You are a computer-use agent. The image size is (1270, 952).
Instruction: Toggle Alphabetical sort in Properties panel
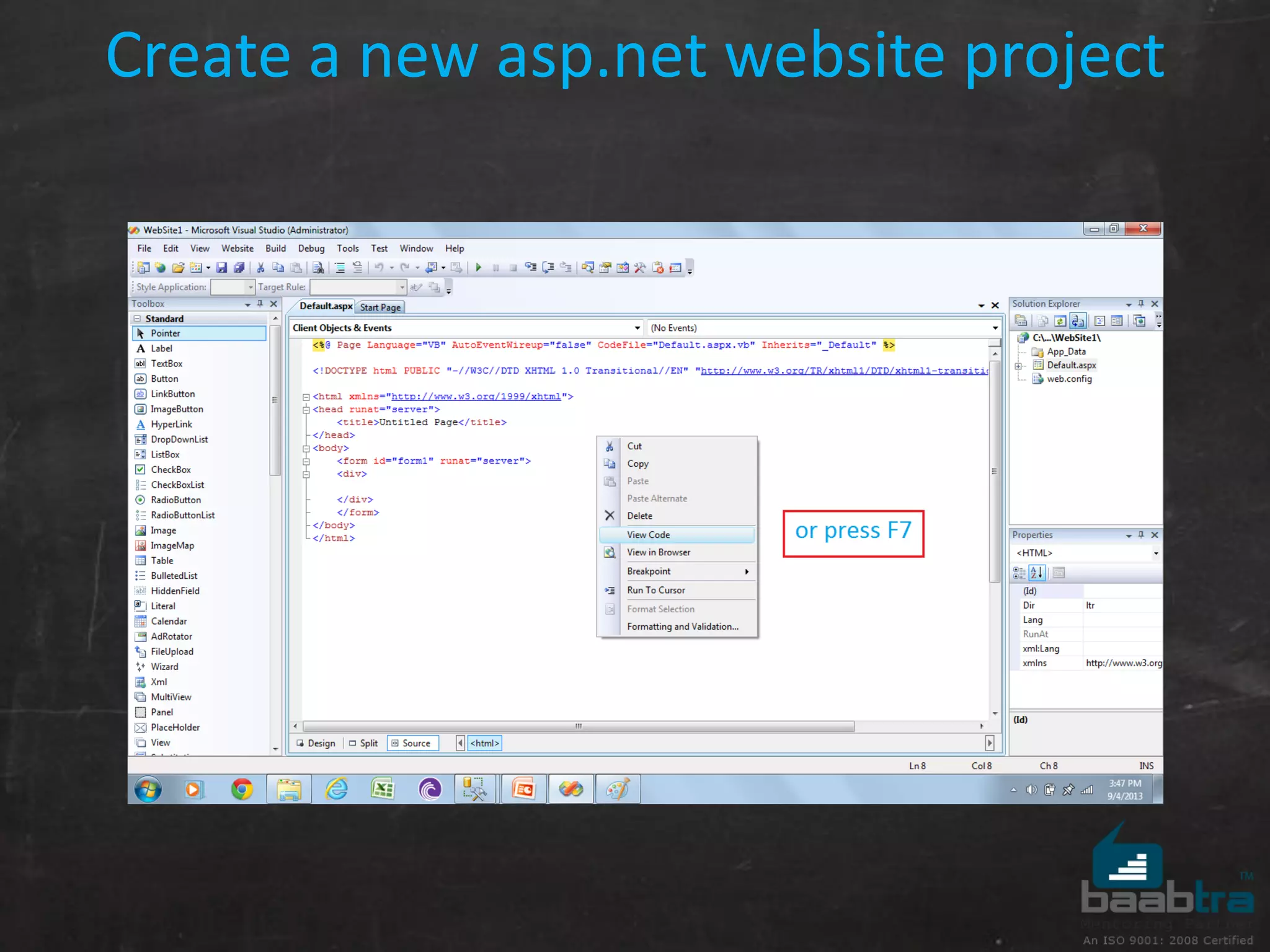(x=1036, y=573)
